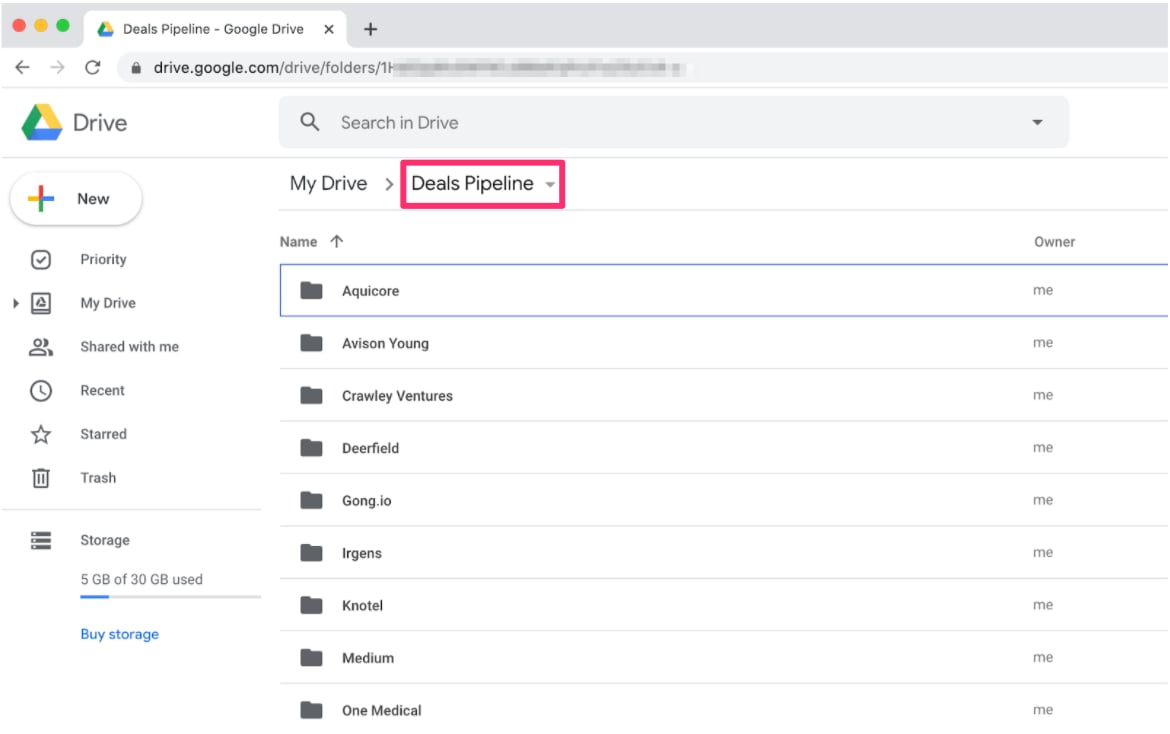Click the Storage icon
Screen dimensions: 1170x734
pyautogui.click(x=41, y=540)
